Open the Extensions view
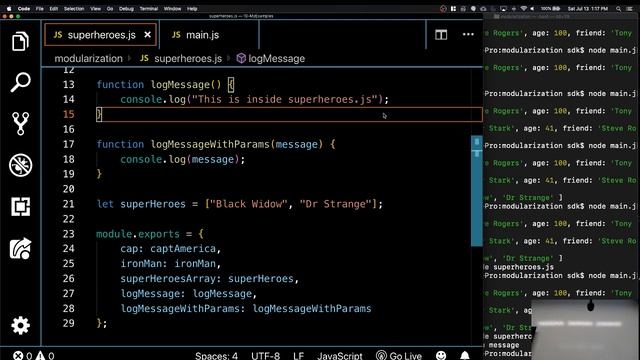Image resolution: width=640 pixels, height=360 pixels. tap(20, 207)
